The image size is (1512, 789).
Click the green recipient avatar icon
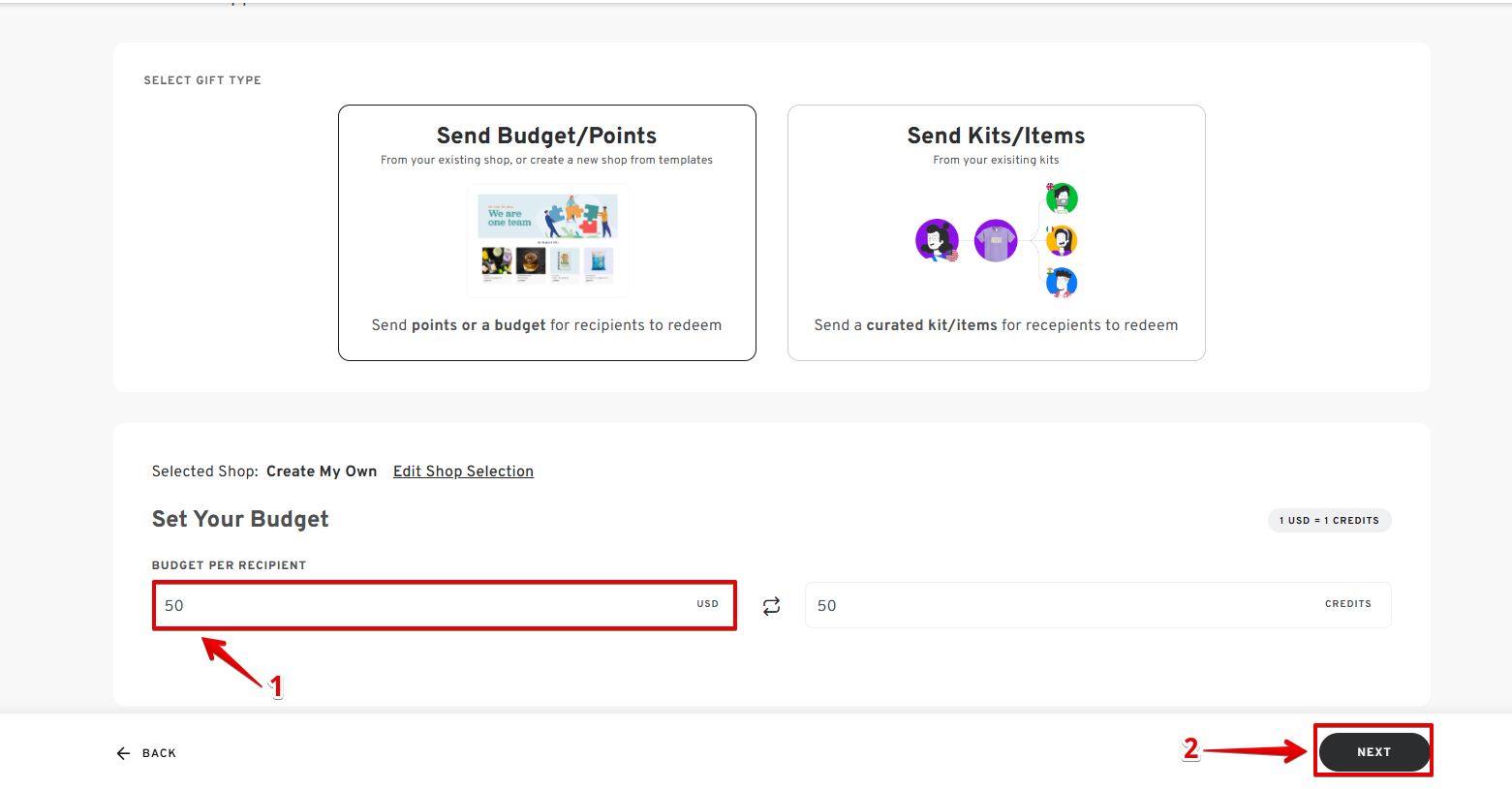pyautogui.click(x=1062, y=197)
